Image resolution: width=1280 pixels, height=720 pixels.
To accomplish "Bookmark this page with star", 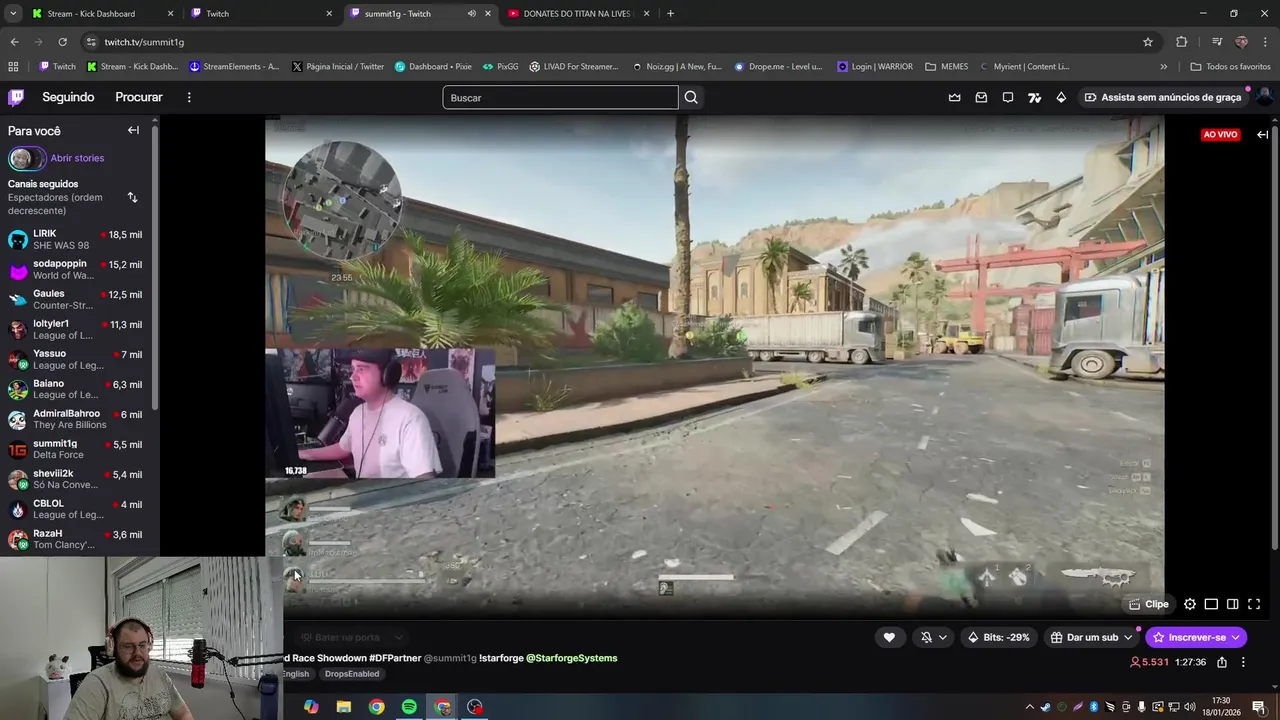I will (1148, 42).
